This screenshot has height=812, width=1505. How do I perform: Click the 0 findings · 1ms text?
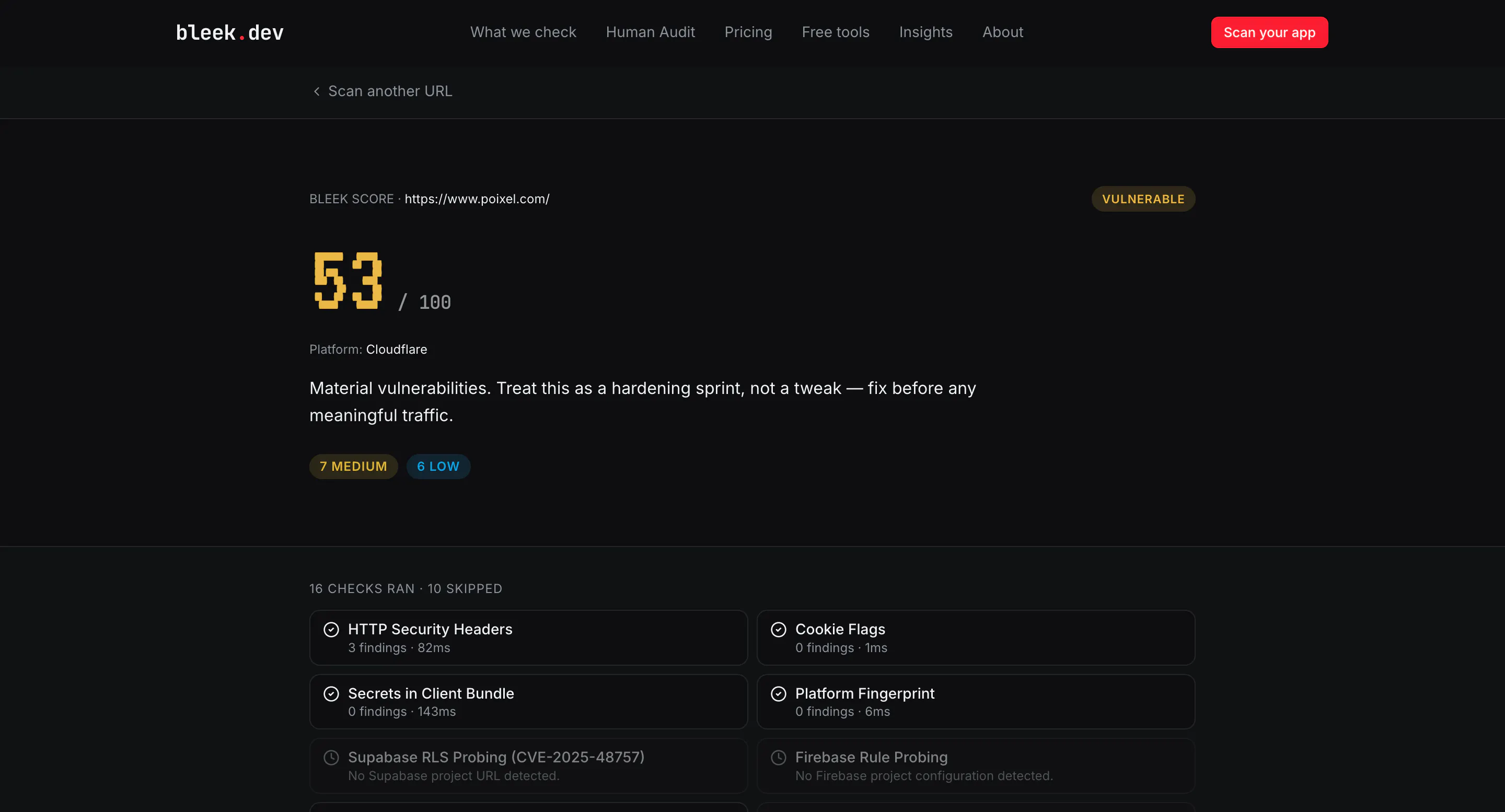tap(841, 648)
